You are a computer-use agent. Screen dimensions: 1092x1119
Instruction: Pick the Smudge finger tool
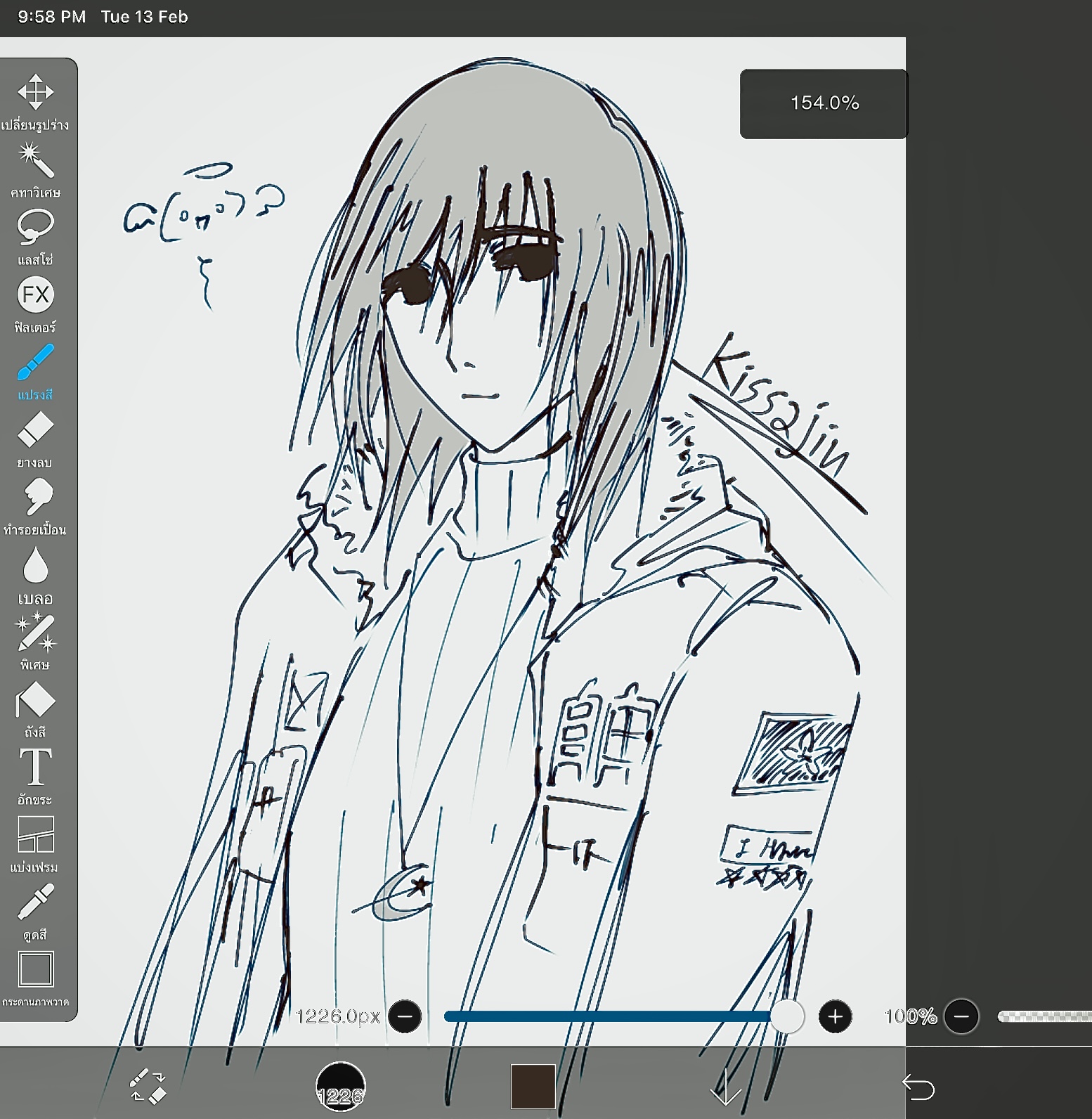(35, 497)
